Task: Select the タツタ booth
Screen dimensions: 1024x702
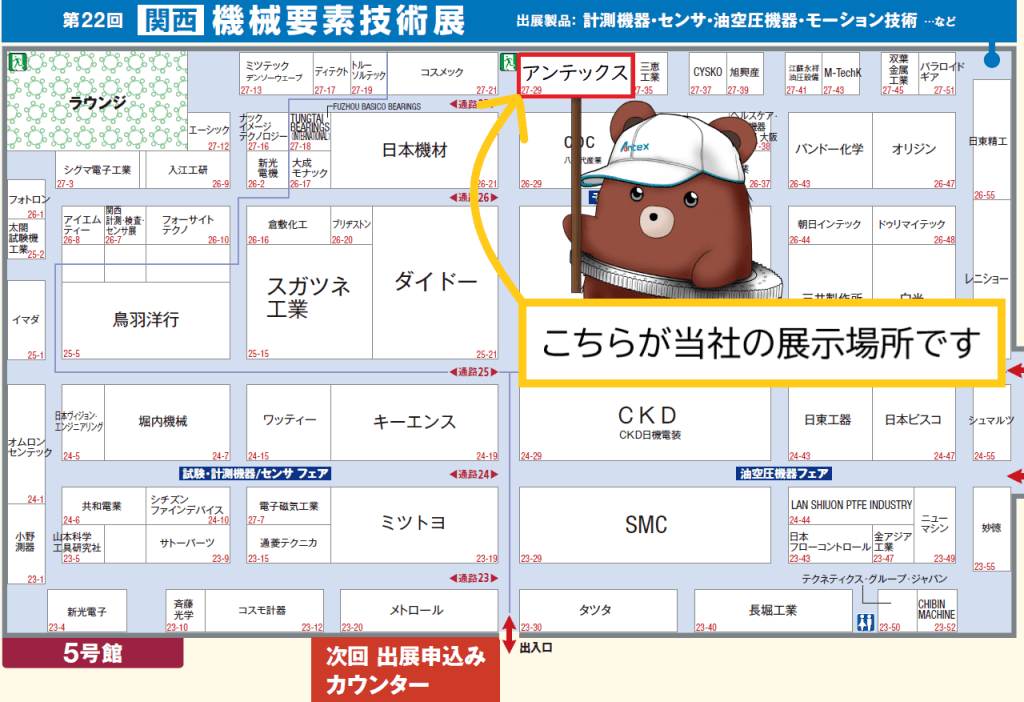Action: (598, 611)
